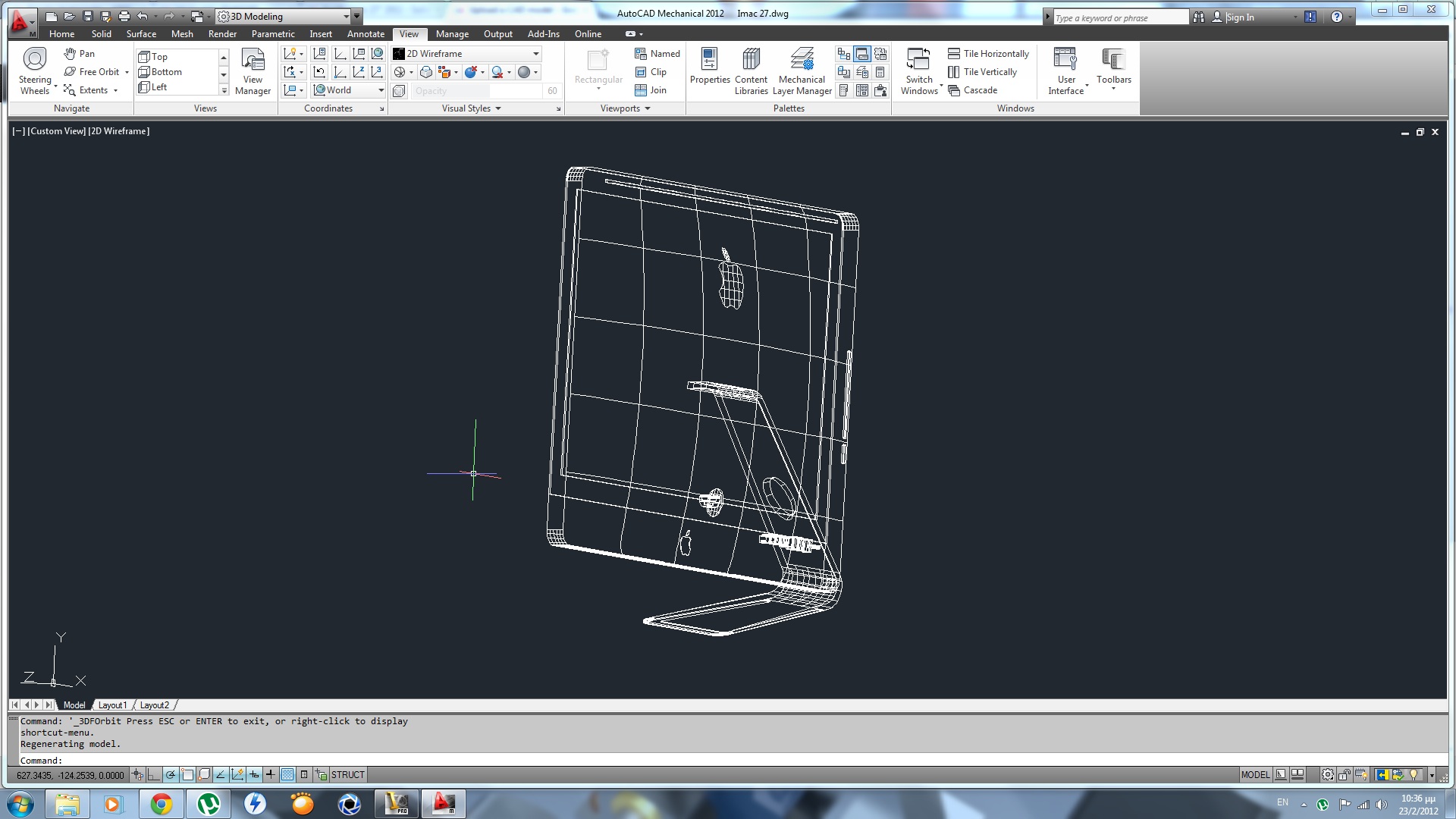The width and height of the screenshot is (1456, 819).
Task: Open the World coordinate system dropdown
Action: click(x=381, y=90)
